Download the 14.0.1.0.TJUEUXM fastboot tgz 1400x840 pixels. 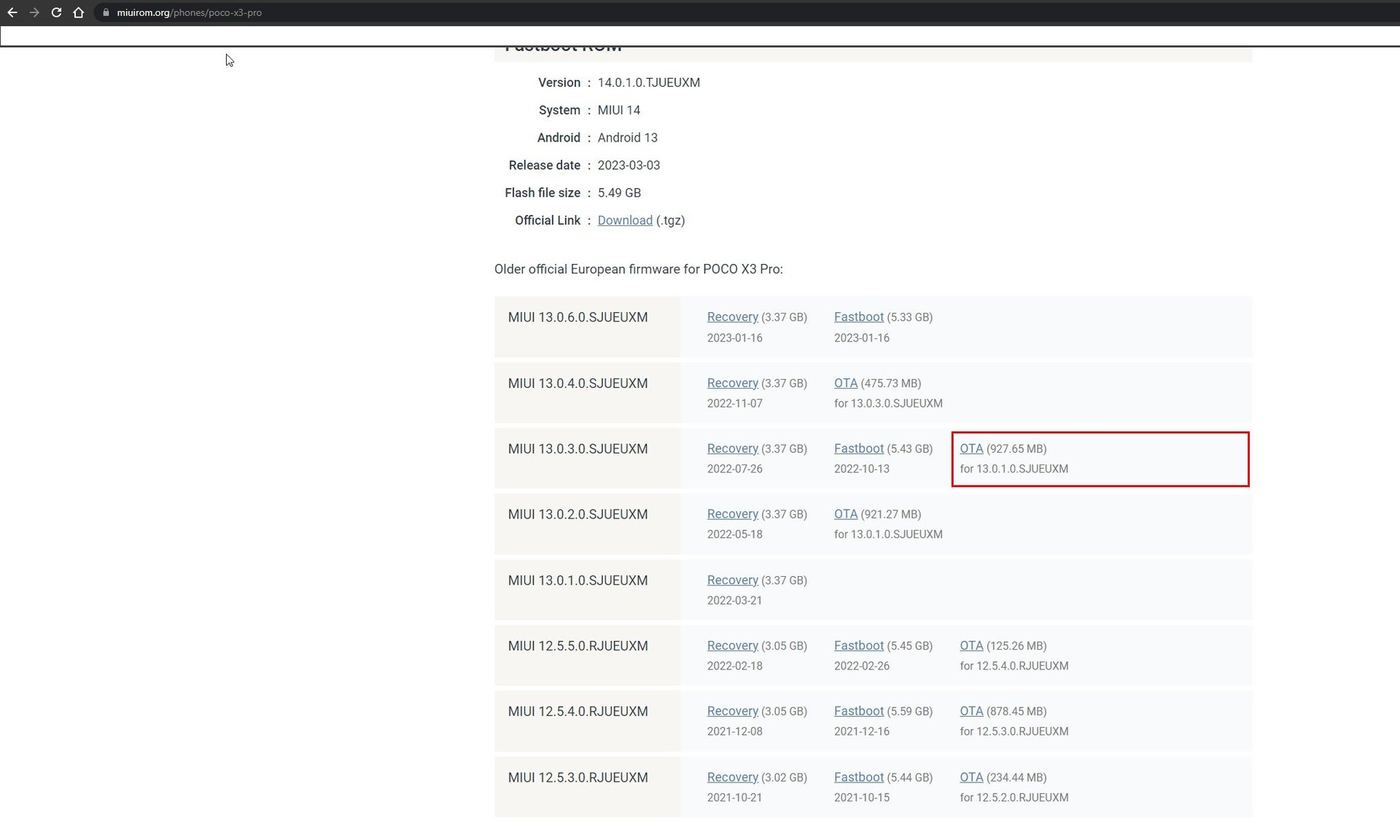[625, 220]
